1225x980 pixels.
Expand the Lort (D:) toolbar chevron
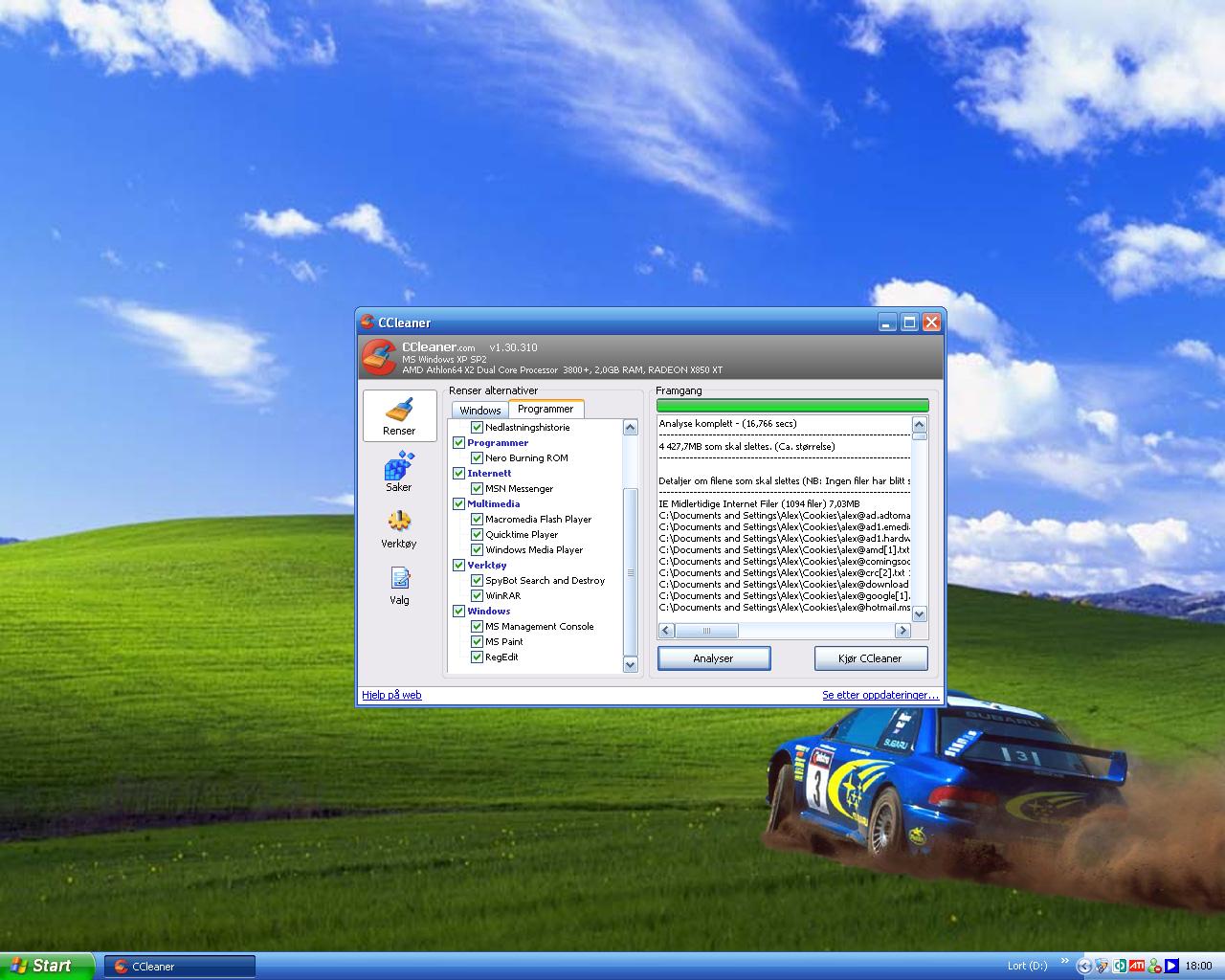coord(1065,962)
